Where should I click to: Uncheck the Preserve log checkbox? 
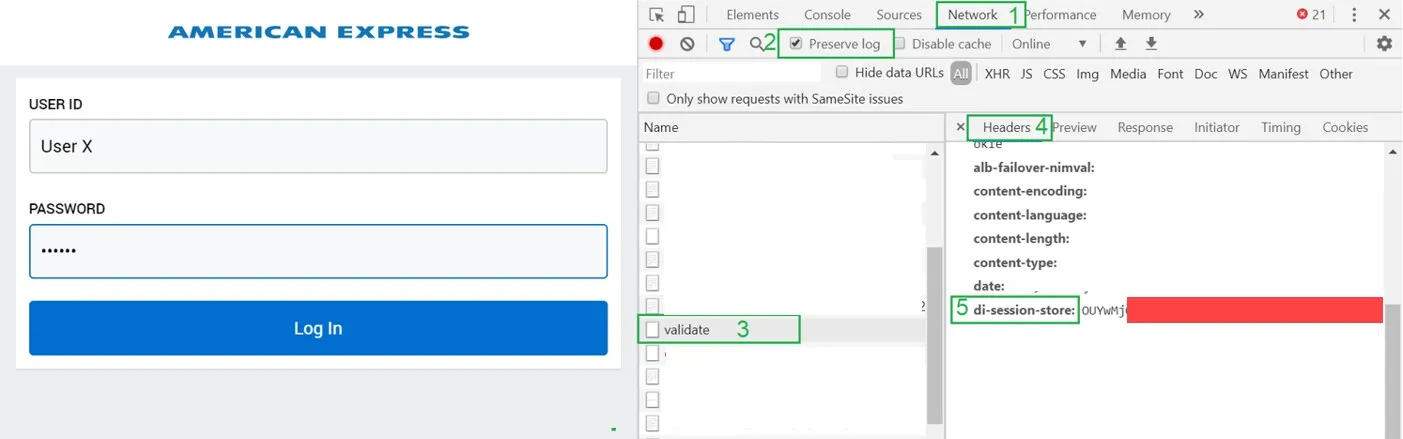(x=796, y=44)
